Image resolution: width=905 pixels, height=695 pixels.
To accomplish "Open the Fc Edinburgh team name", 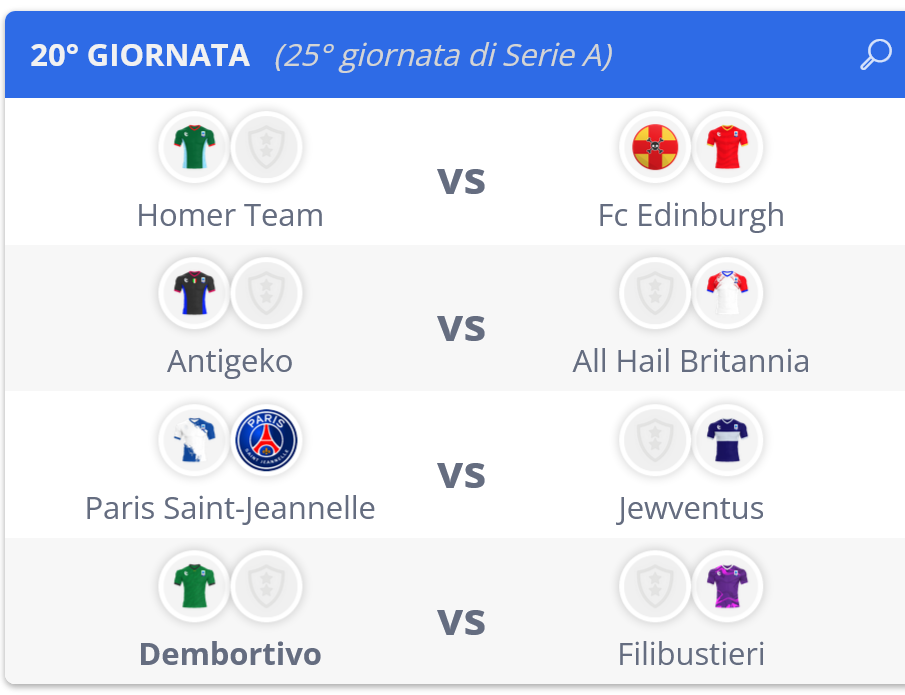I will point(691,216).
